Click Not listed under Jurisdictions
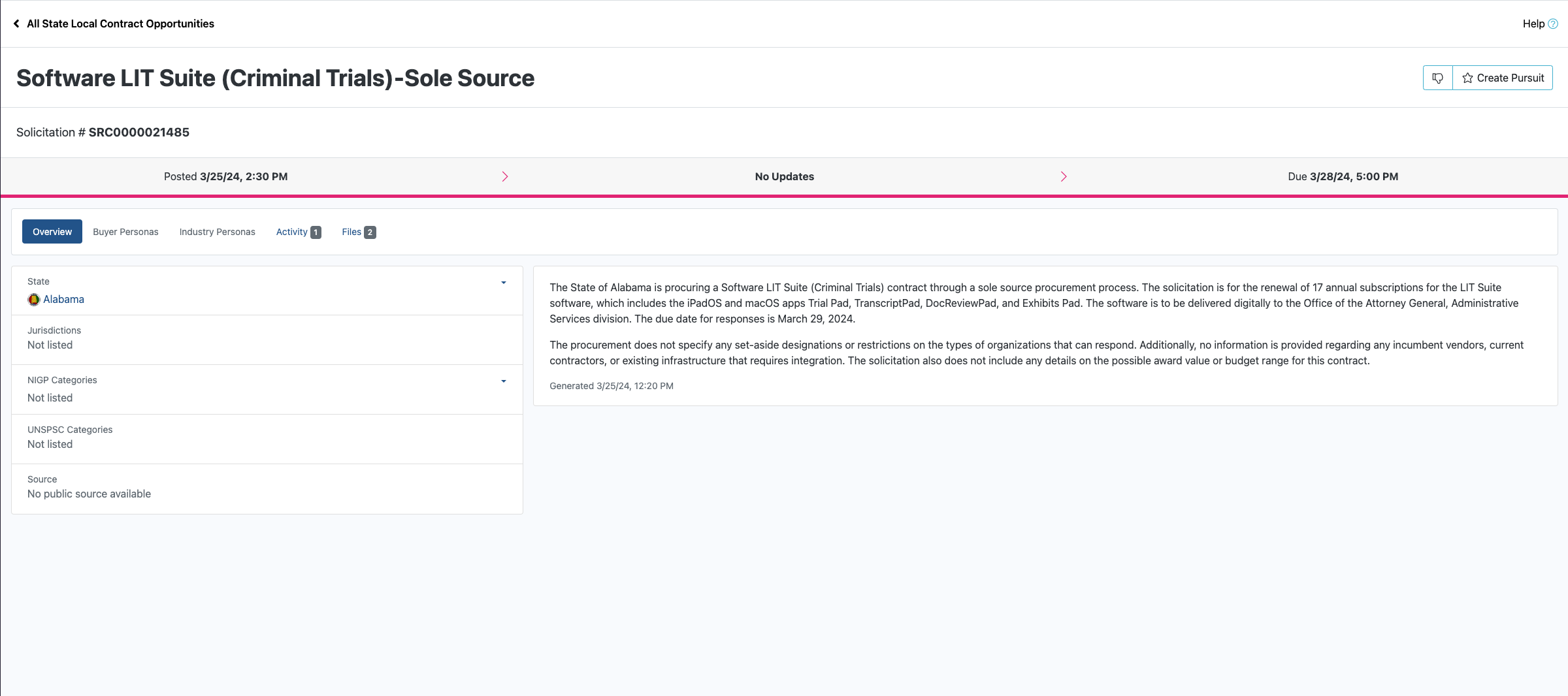Viewport: 1568px width, 696px height. pyautogui.click(x=50, y=345)
